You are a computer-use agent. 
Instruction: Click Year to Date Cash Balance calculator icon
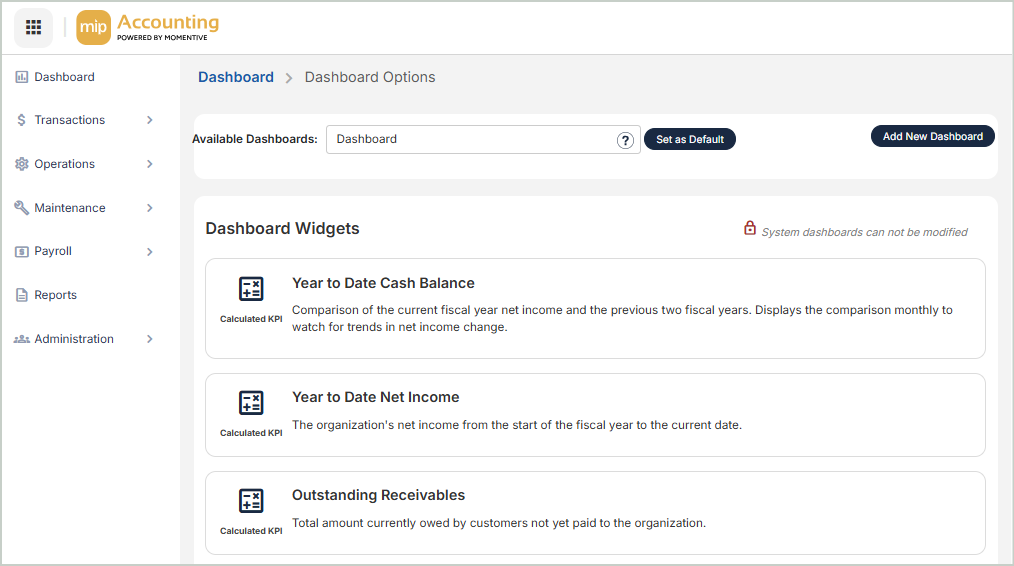251,289
